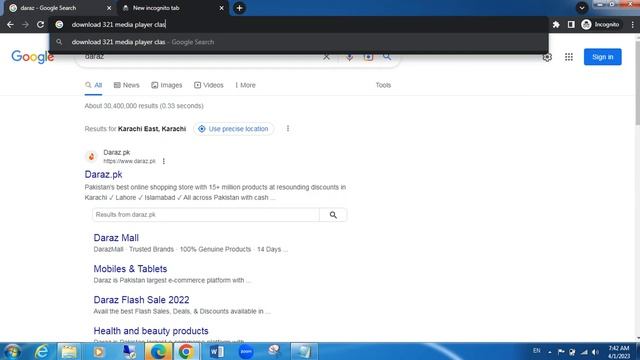This screenshot has width=640, height=360.
Task: Open the Health and beauty products link
Action: 151,331
